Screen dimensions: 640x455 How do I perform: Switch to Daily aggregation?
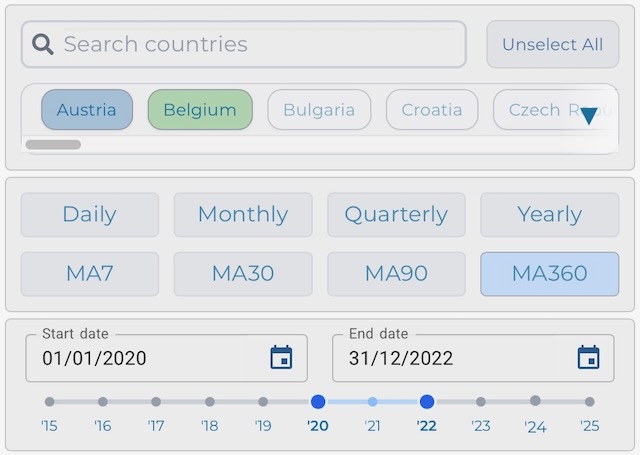(x=90, y=215)
